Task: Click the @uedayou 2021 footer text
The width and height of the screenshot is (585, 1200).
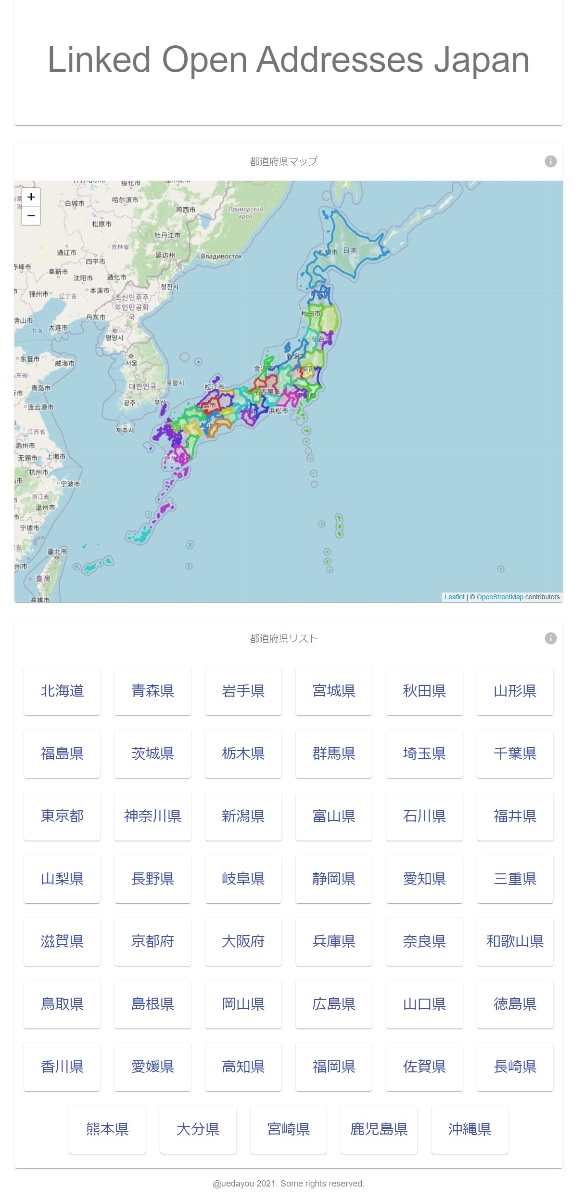Action: 288,1184
